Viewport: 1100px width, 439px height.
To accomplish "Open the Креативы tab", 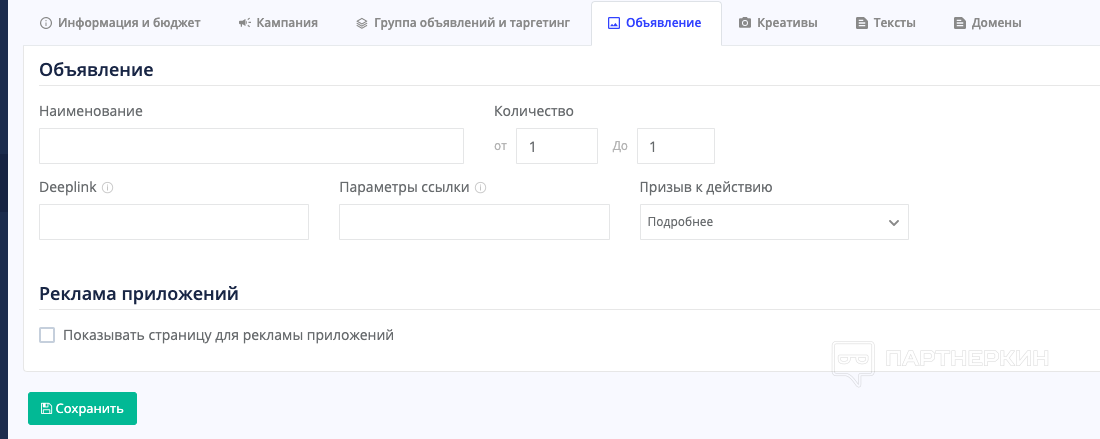I will (x=786, y=23).
